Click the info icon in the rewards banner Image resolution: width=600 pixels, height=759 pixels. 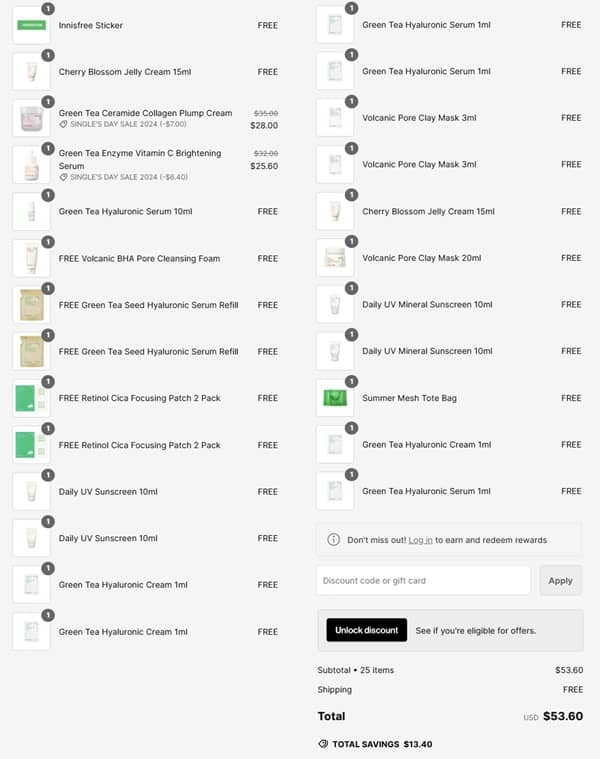(x=334, y=540)
